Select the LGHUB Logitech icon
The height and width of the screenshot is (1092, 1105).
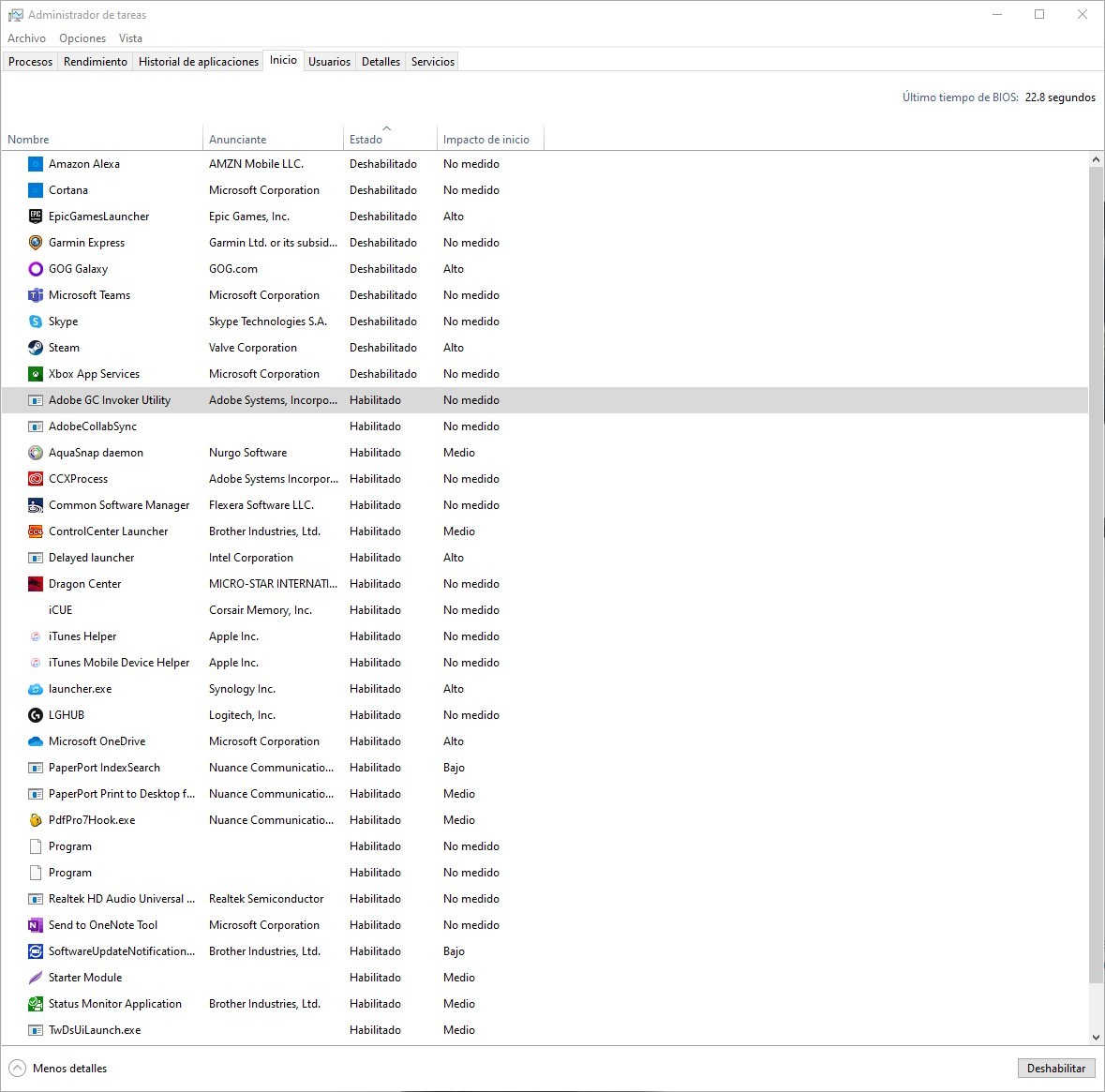36,715
